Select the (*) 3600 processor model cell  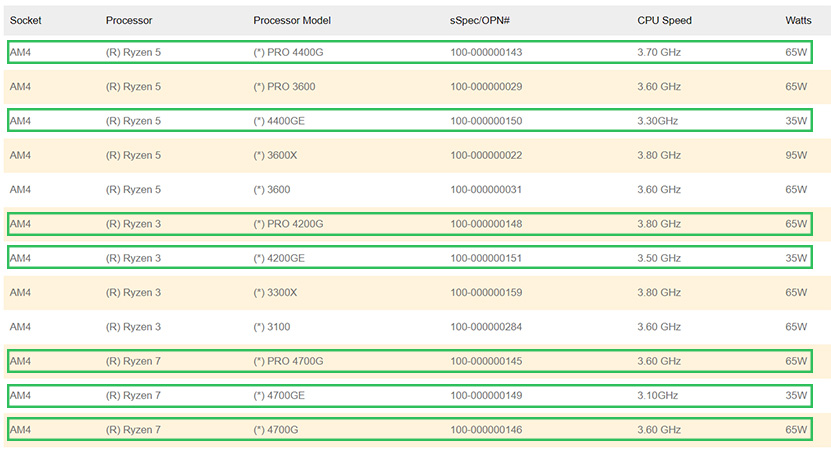(272, 190)
